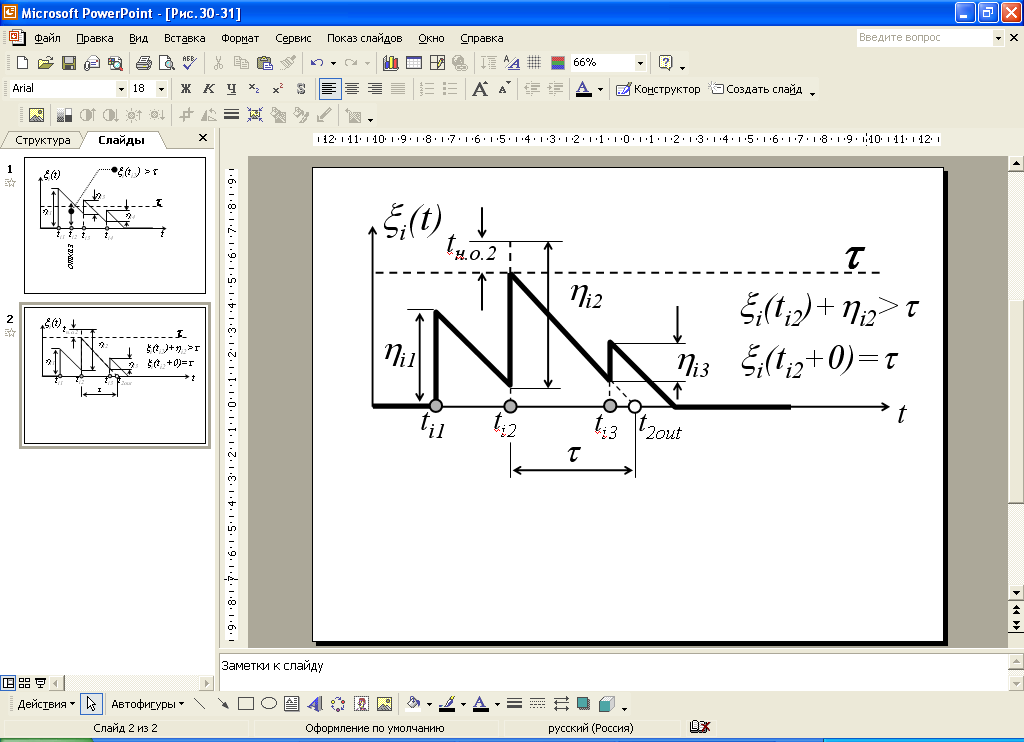Click the Создать слайд button

756,89
